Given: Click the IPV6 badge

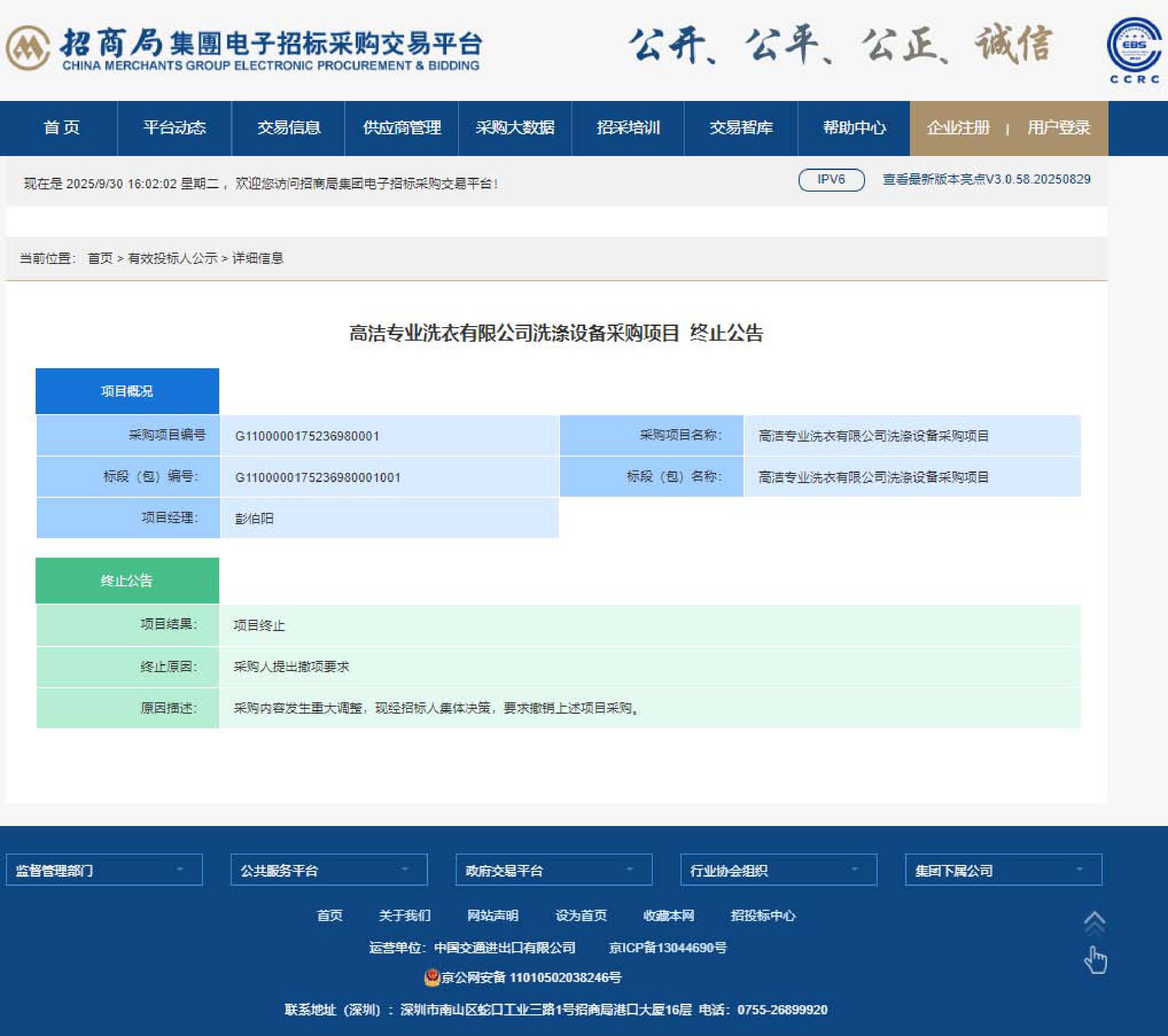Looking at the screenshot, I should point(831,180).
